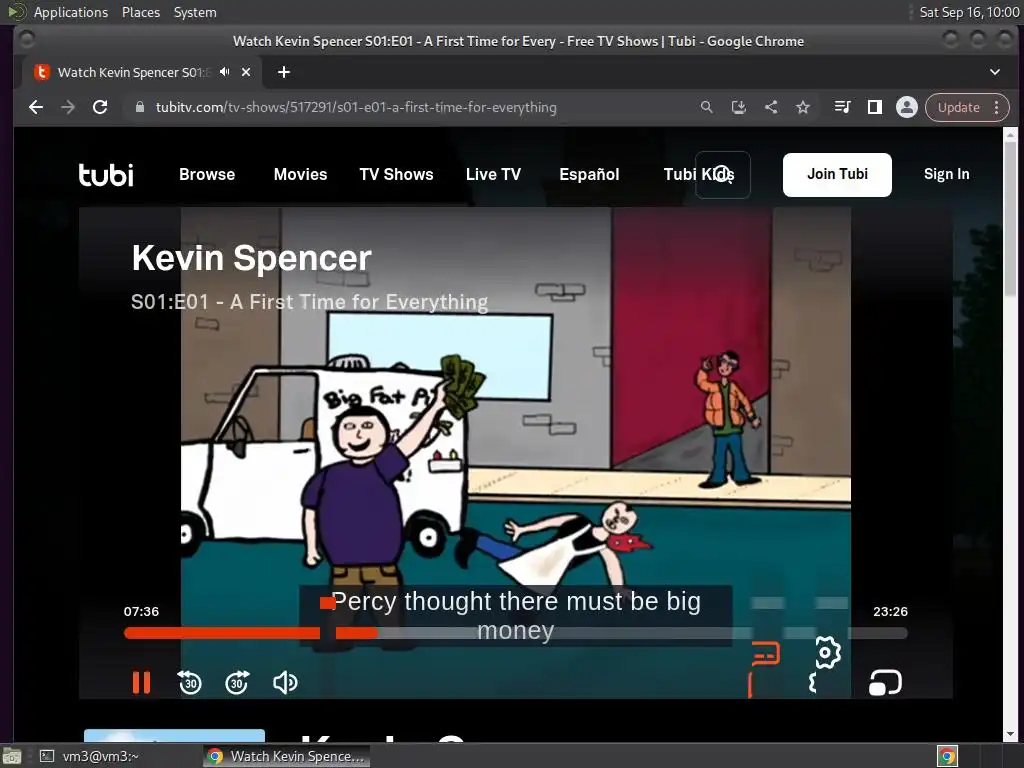Viewport: 1024px width, 768px height.
Task: Mute the tab audio icon
Action: point(225,72)
